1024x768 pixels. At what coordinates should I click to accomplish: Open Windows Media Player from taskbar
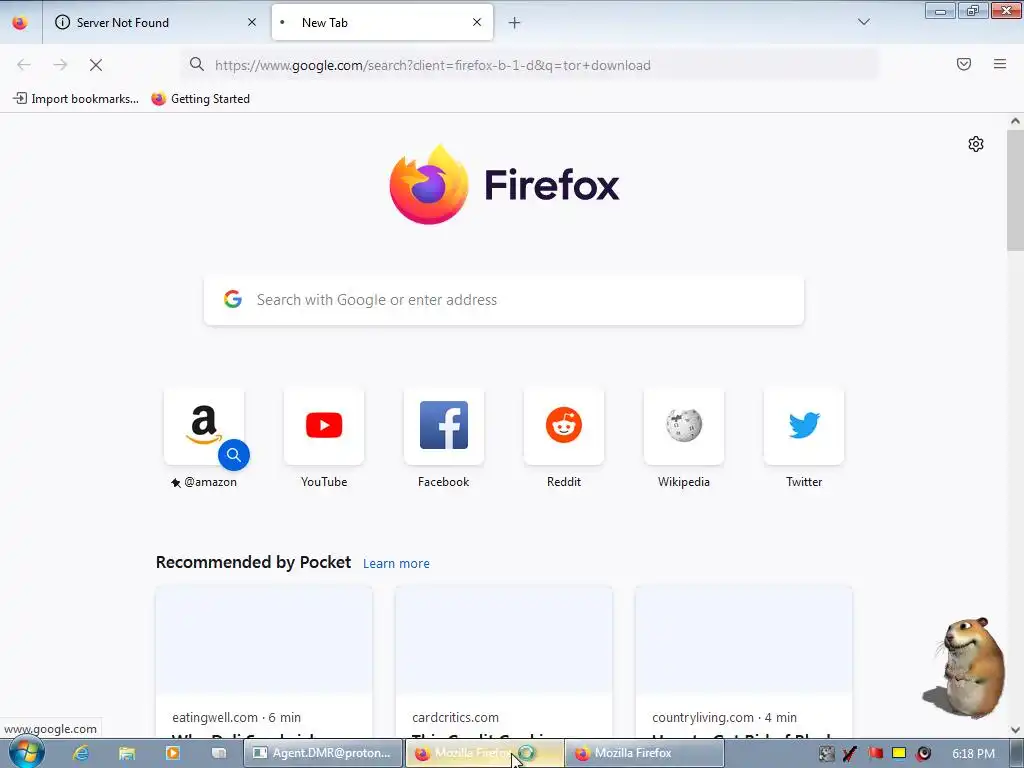pyautogui.click(x=173, y=753)
